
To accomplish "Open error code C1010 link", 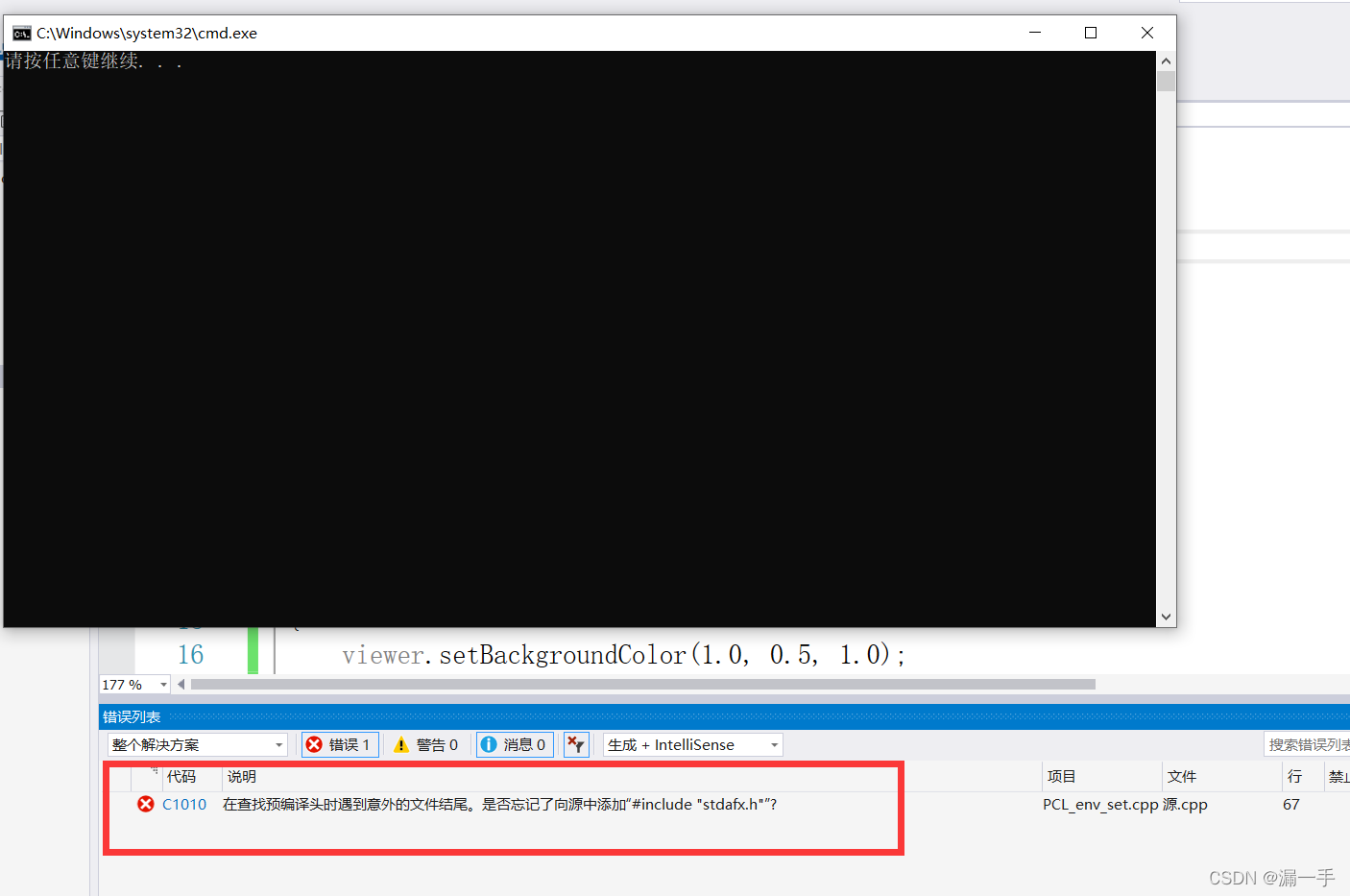I will click(x=184, y=805).
